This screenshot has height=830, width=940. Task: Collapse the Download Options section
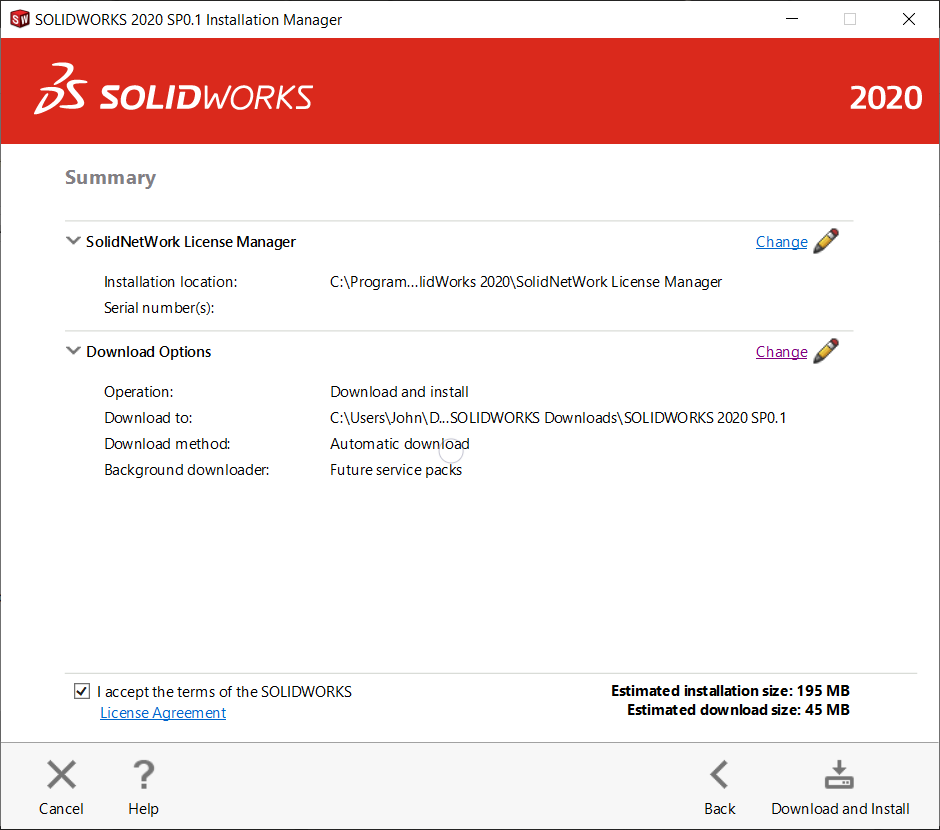tap(73, 350)
